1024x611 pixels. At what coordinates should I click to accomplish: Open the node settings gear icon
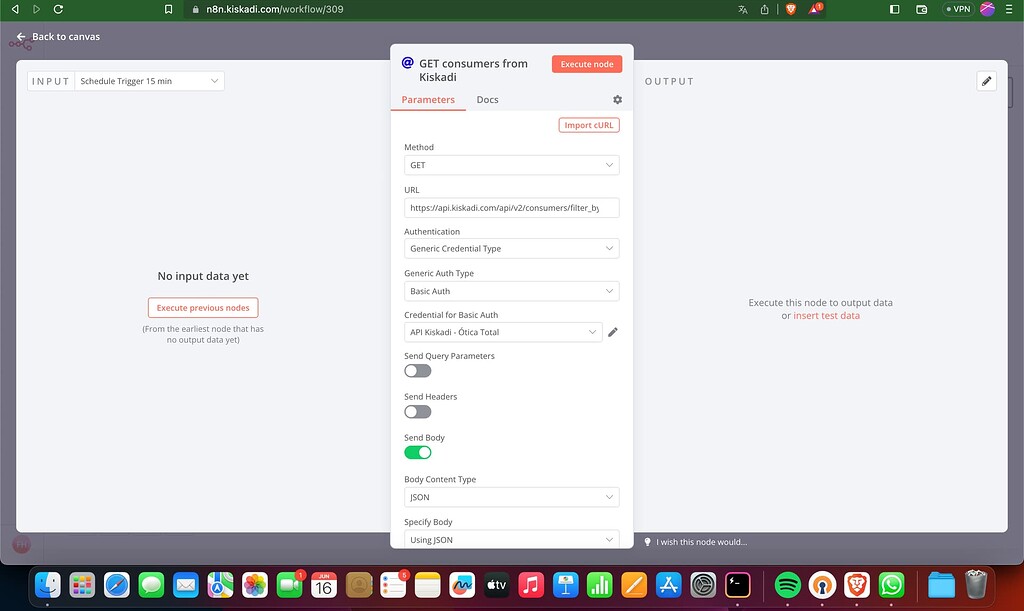617,100
